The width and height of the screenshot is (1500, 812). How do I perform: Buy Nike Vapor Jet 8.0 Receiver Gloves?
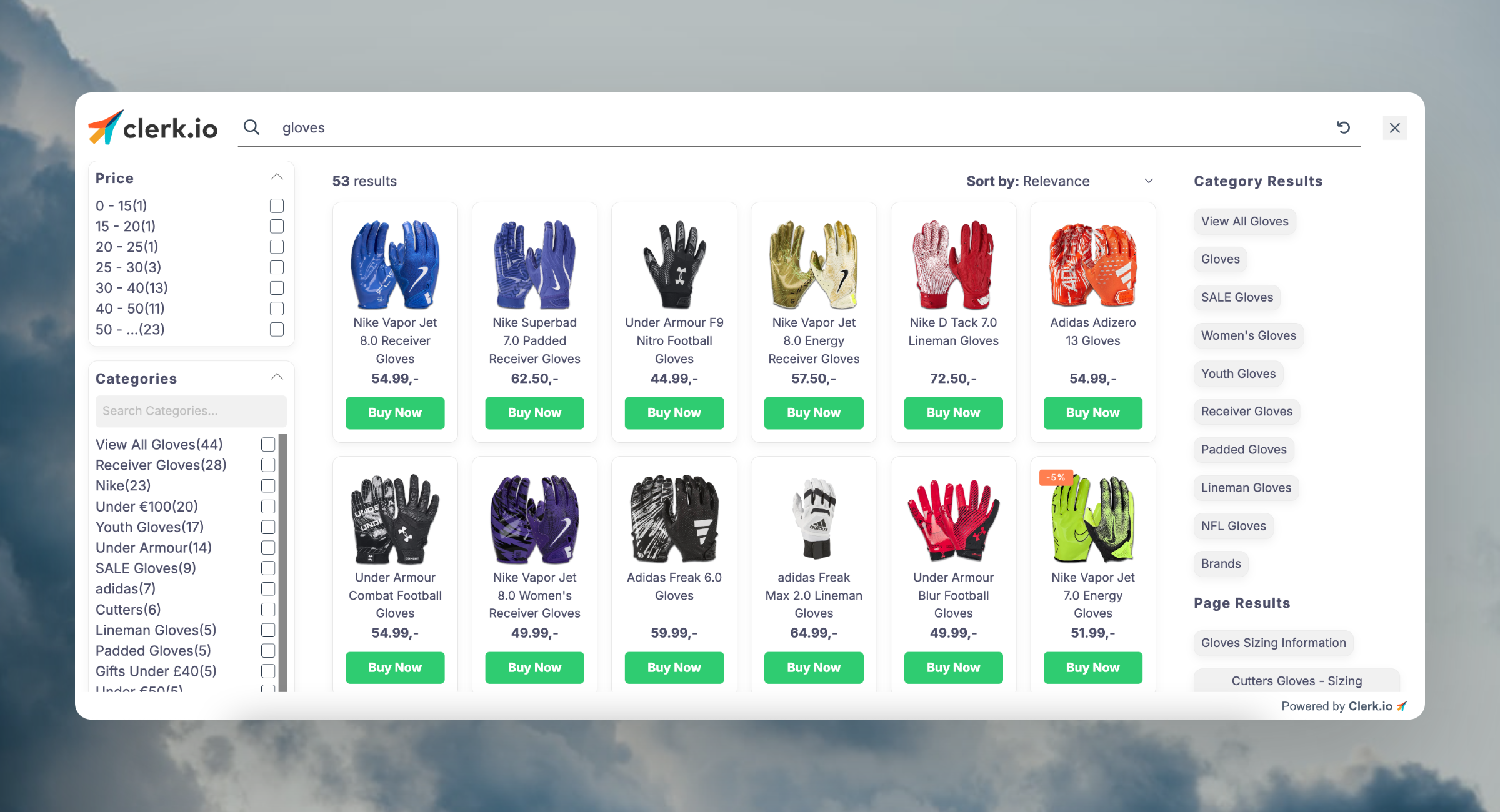click(394, 411)
